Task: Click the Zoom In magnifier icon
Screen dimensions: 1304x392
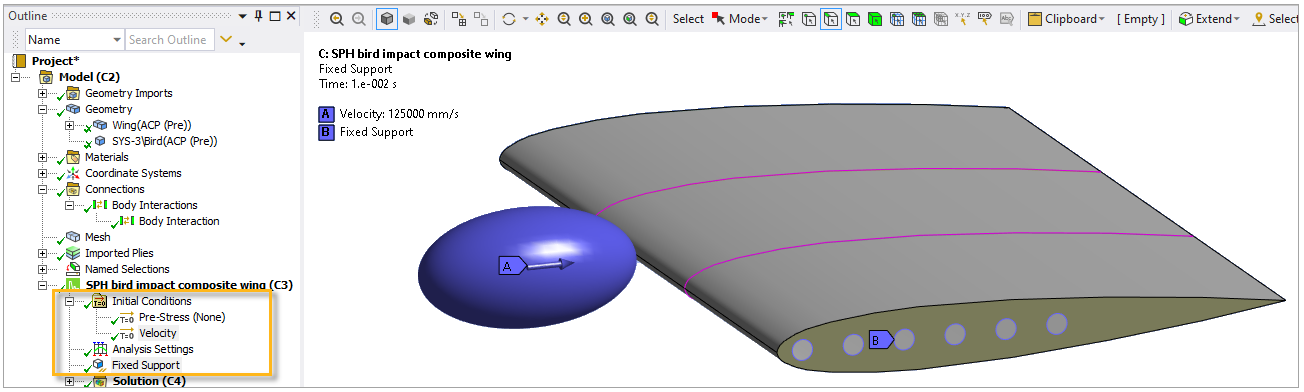Action: tap(337, 19)
